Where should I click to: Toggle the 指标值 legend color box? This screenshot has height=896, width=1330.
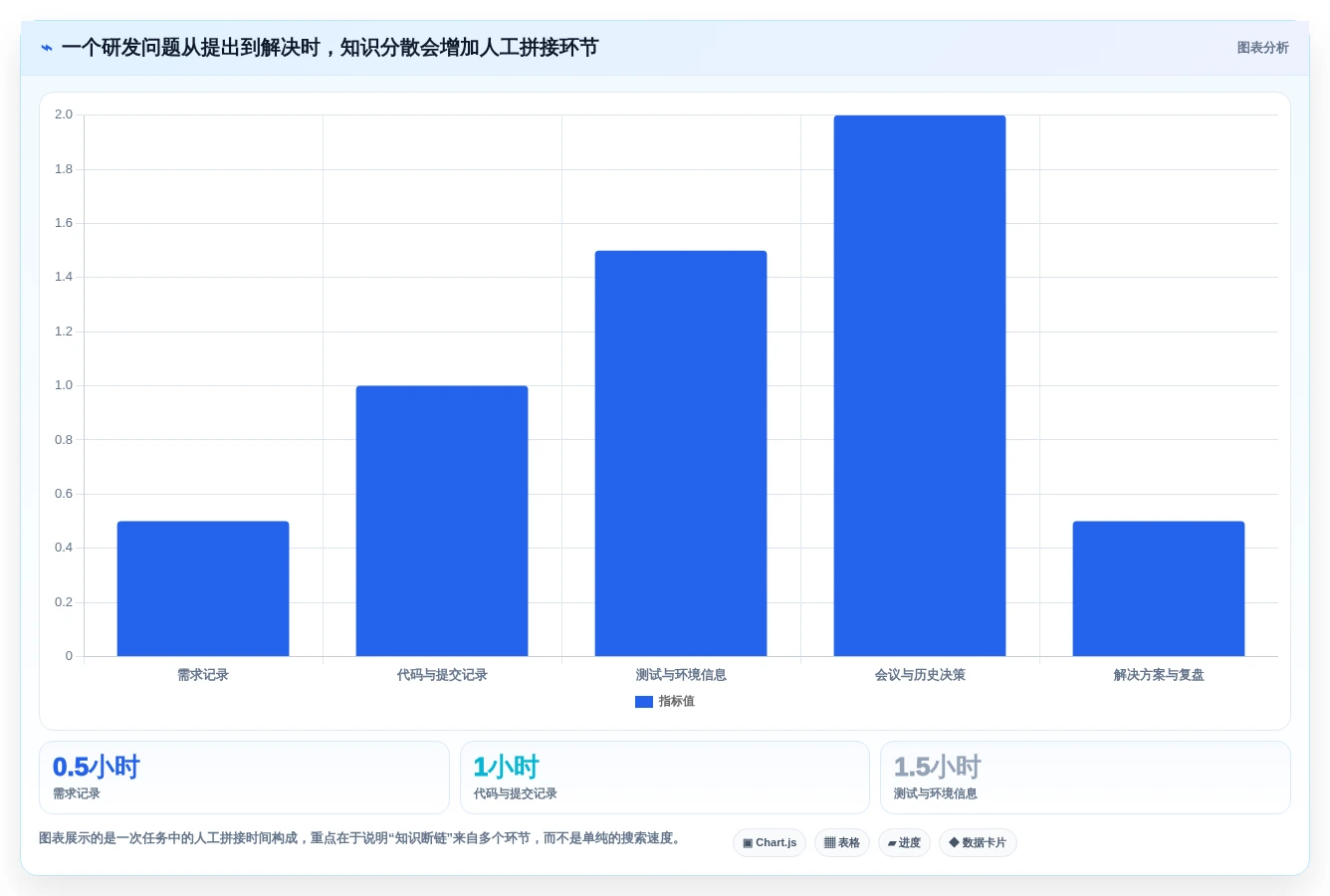644,702
